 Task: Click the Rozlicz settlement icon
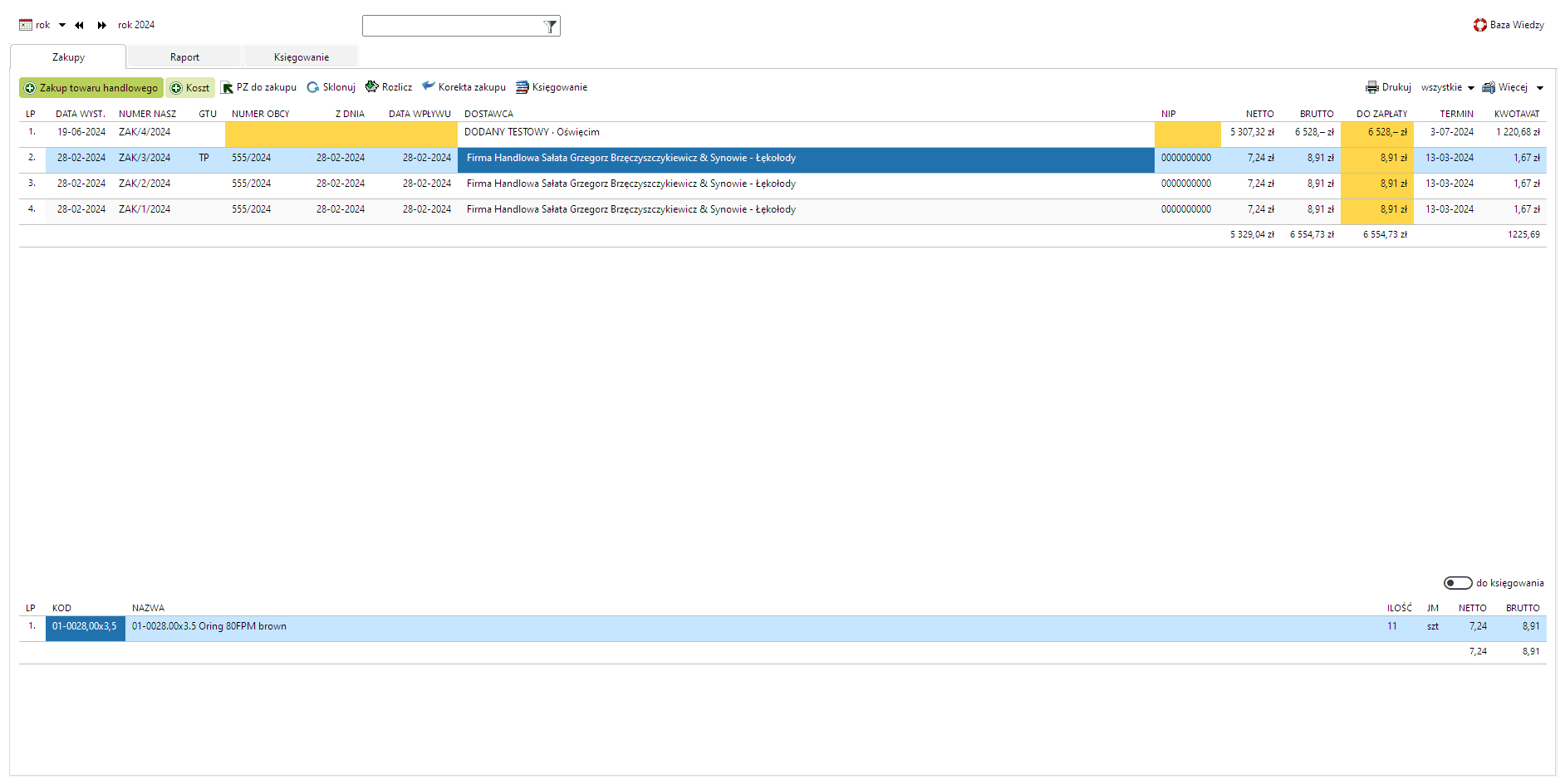[x=372, y=87]
